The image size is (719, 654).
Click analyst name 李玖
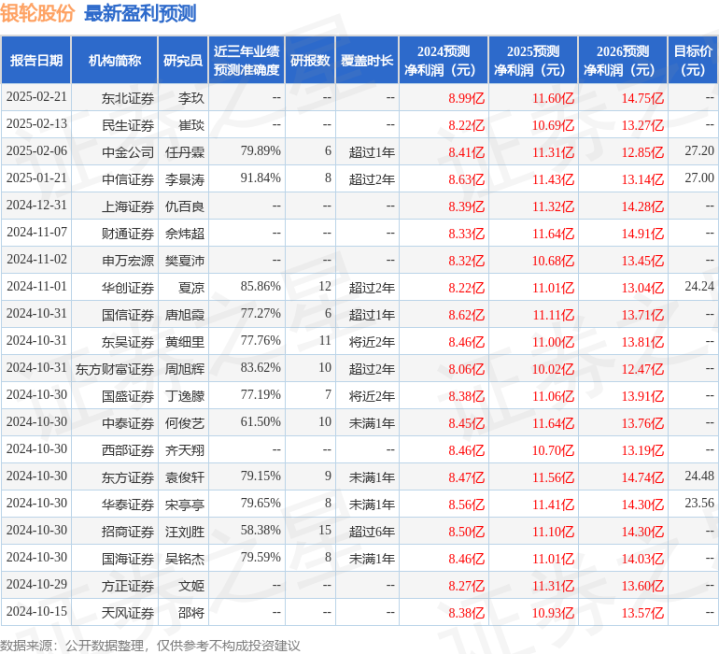(191, 98)
